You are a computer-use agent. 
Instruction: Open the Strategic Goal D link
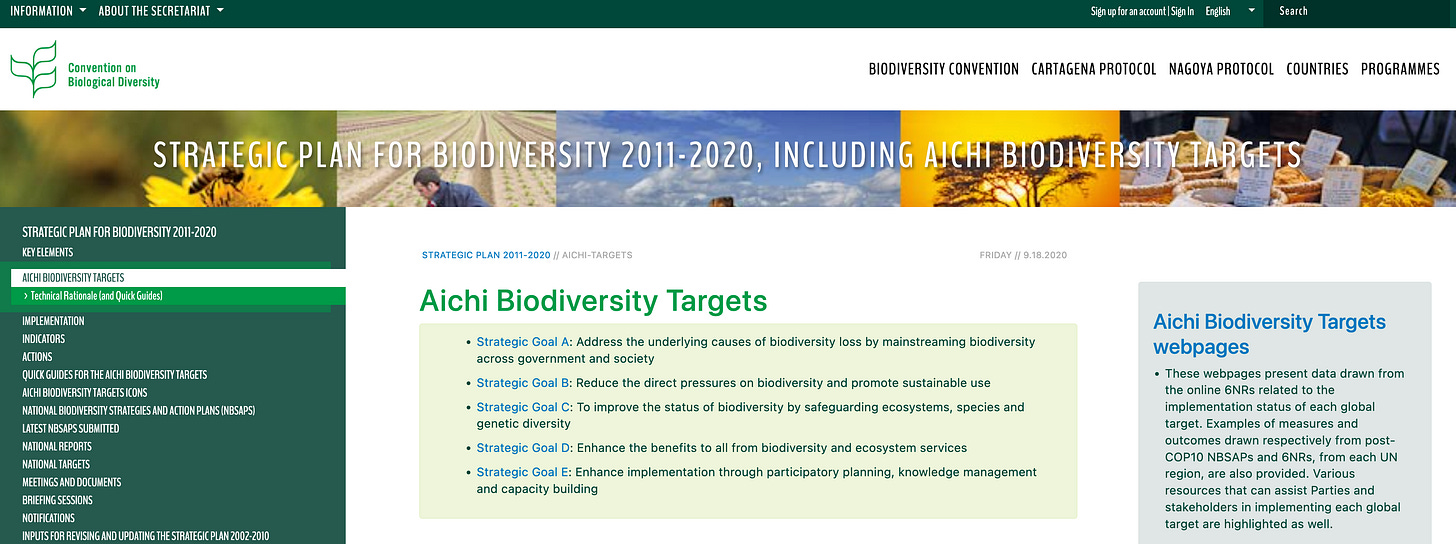point(524,448)
